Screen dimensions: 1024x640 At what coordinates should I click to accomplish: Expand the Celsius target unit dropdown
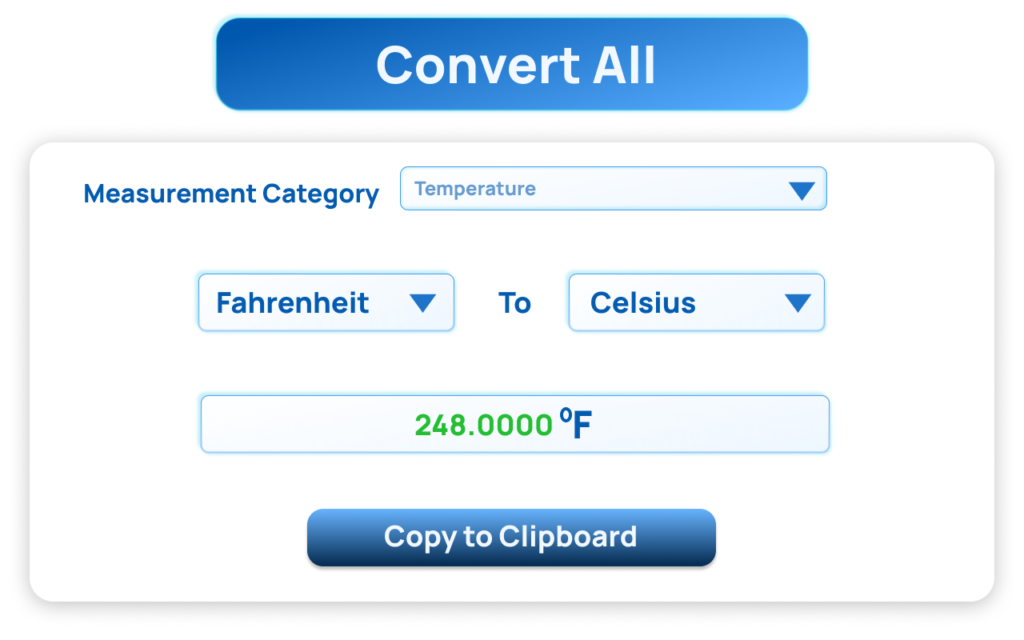point(696,303)
